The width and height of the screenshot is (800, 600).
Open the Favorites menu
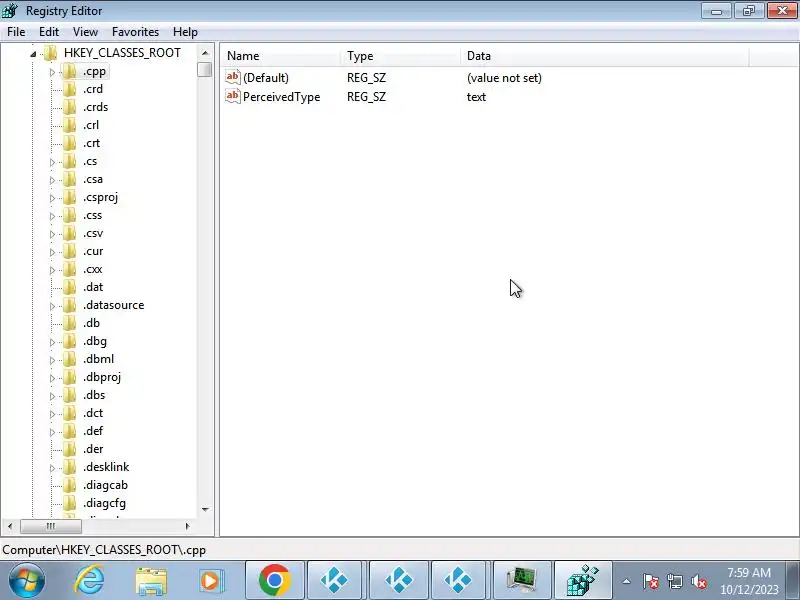135,32
